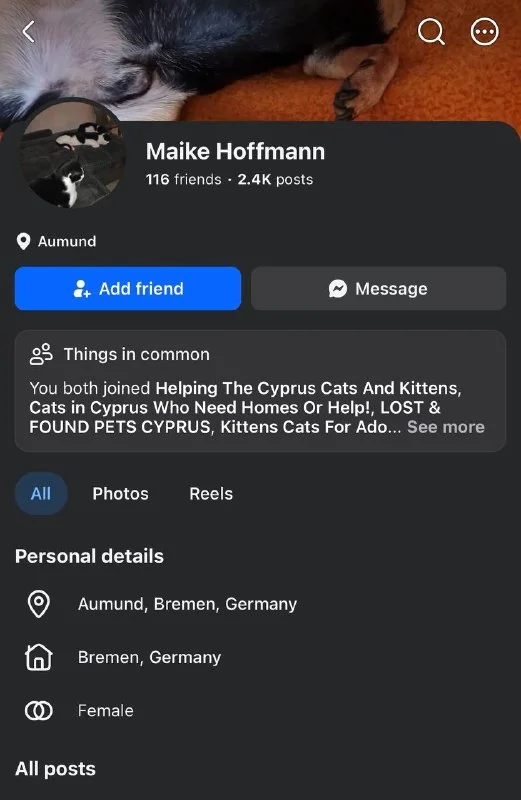Click the location pin icon beside Aumund
This screenshot has width=521, height=800.
pyautogui.click(x=23, y=241)
